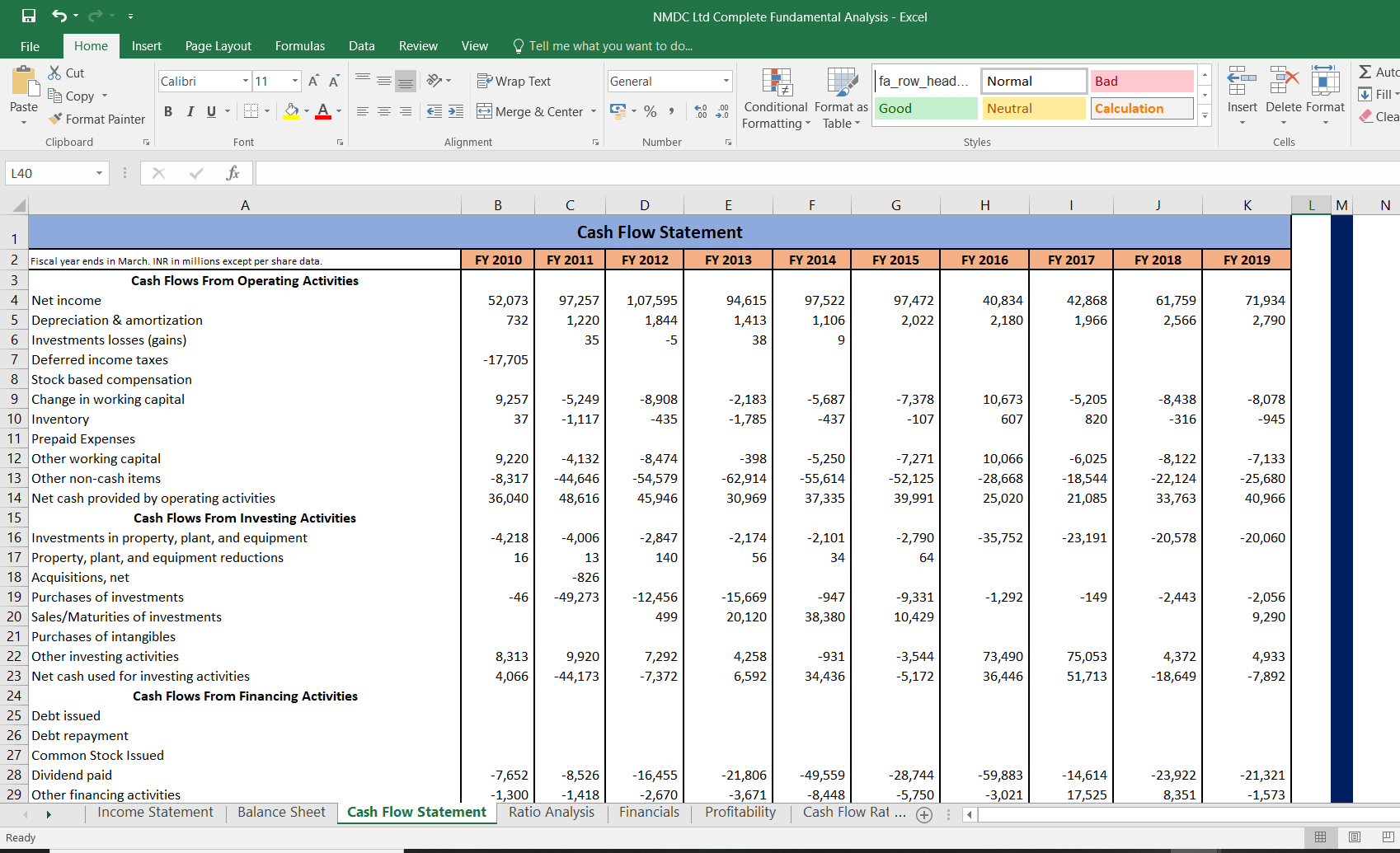The image size is (1400, 853).
Task: Expand the Merge & Center dropdown arrow
Action: click(x=594, y=111)
